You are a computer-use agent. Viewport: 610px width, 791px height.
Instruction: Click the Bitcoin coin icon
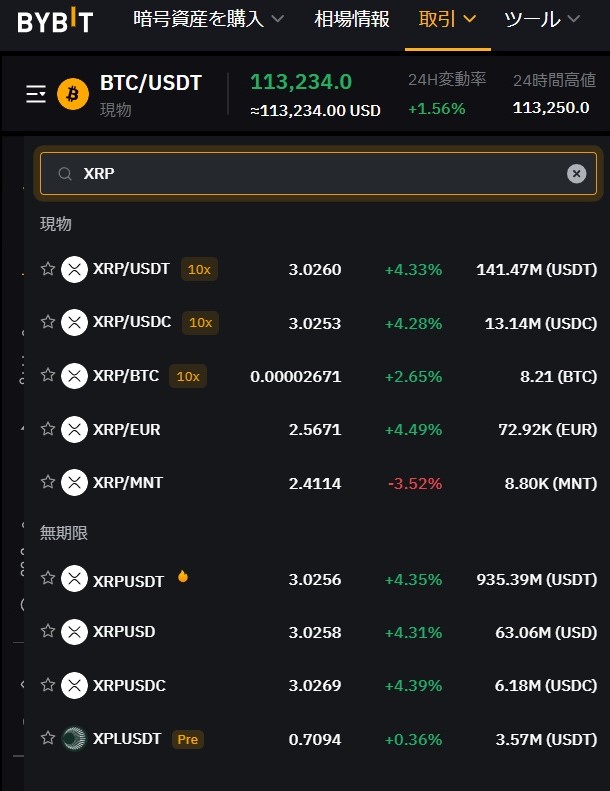click(x=73, y=94)
